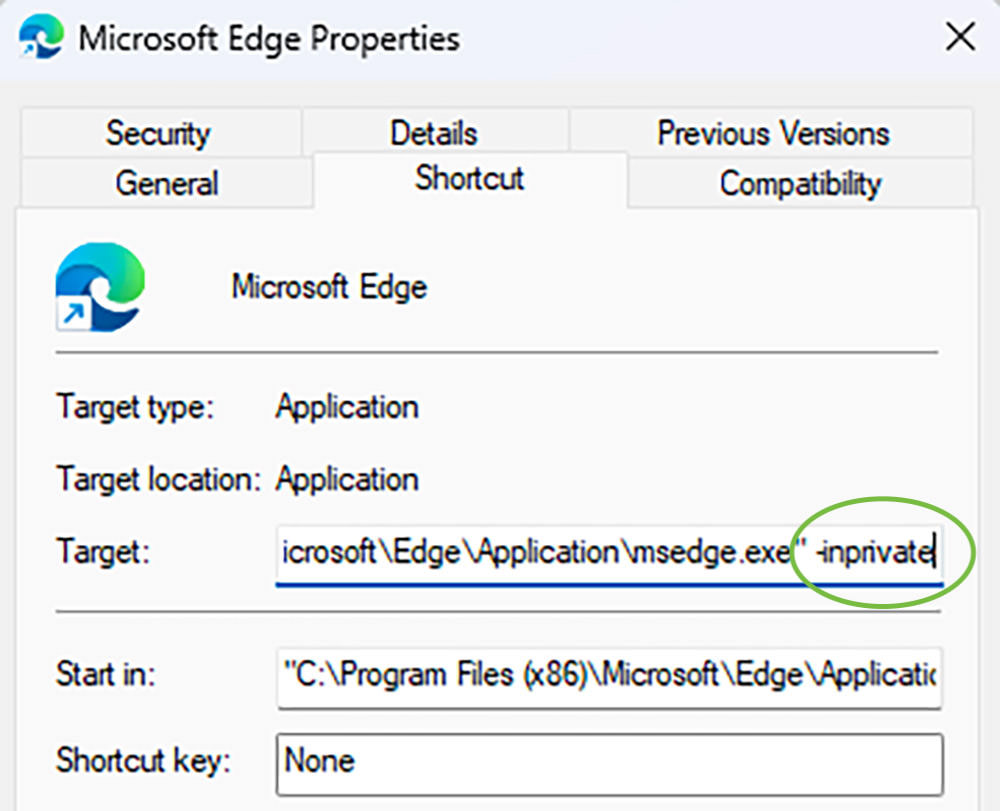Click the Microsoft Edge name text beside icon

tap(329, 287)
